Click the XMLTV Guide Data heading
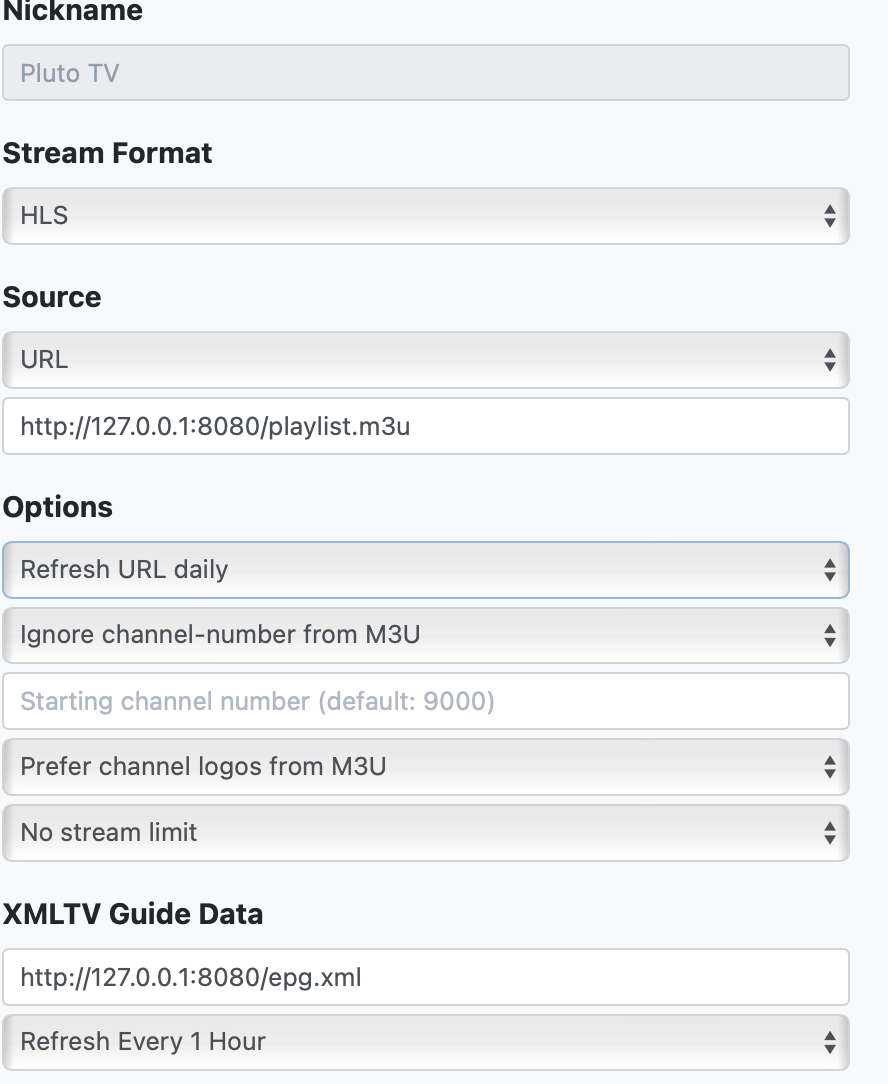Viewport: 888px width, 1084px height. 133,914
